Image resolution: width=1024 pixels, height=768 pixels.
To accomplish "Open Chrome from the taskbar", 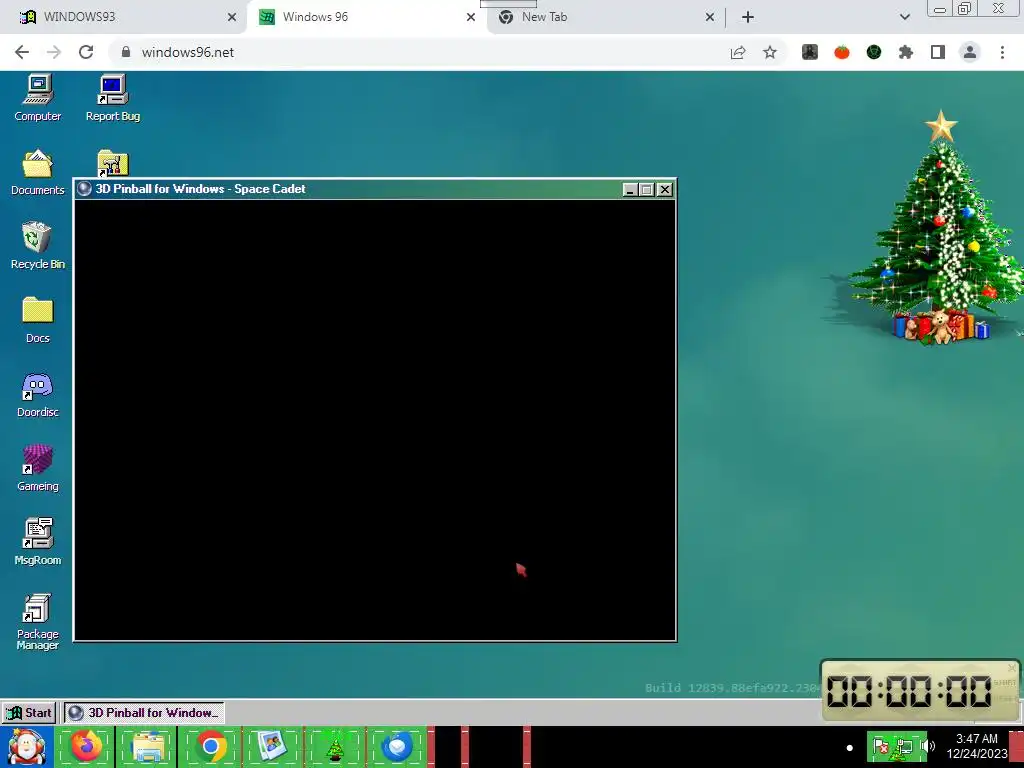I will click(x=211, y=746).
